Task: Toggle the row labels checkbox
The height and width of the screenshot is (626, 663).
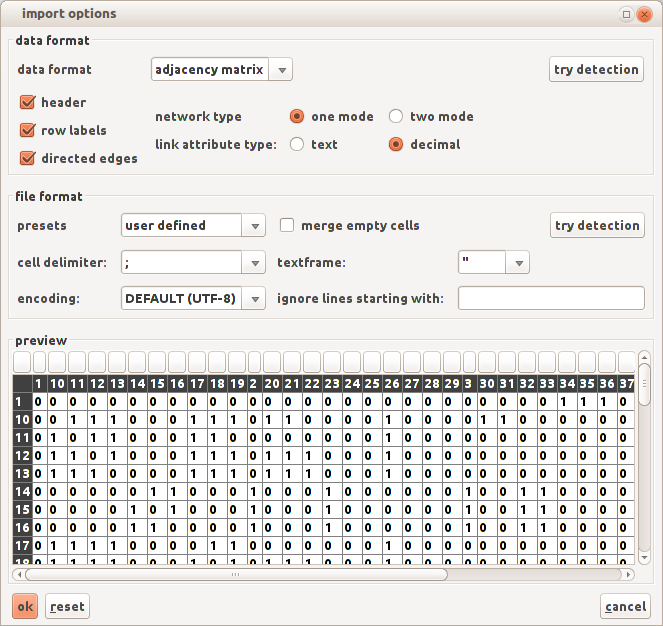Action: 27,130
